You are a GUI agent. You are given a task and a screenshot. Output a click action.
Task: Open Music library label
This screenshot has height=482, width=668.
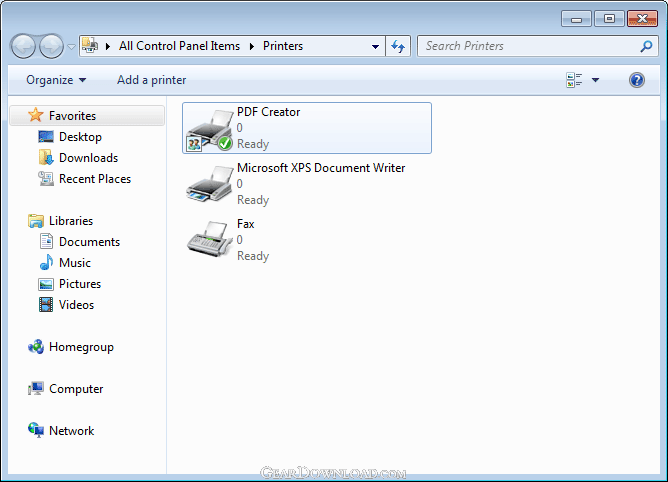75,263
